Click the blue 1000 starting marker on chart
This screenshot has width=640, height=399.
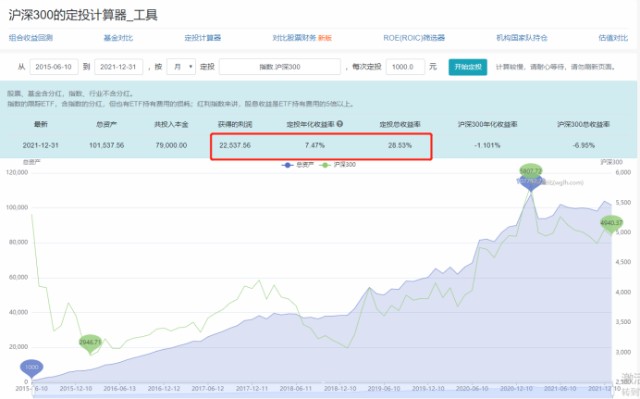[31, 368]
